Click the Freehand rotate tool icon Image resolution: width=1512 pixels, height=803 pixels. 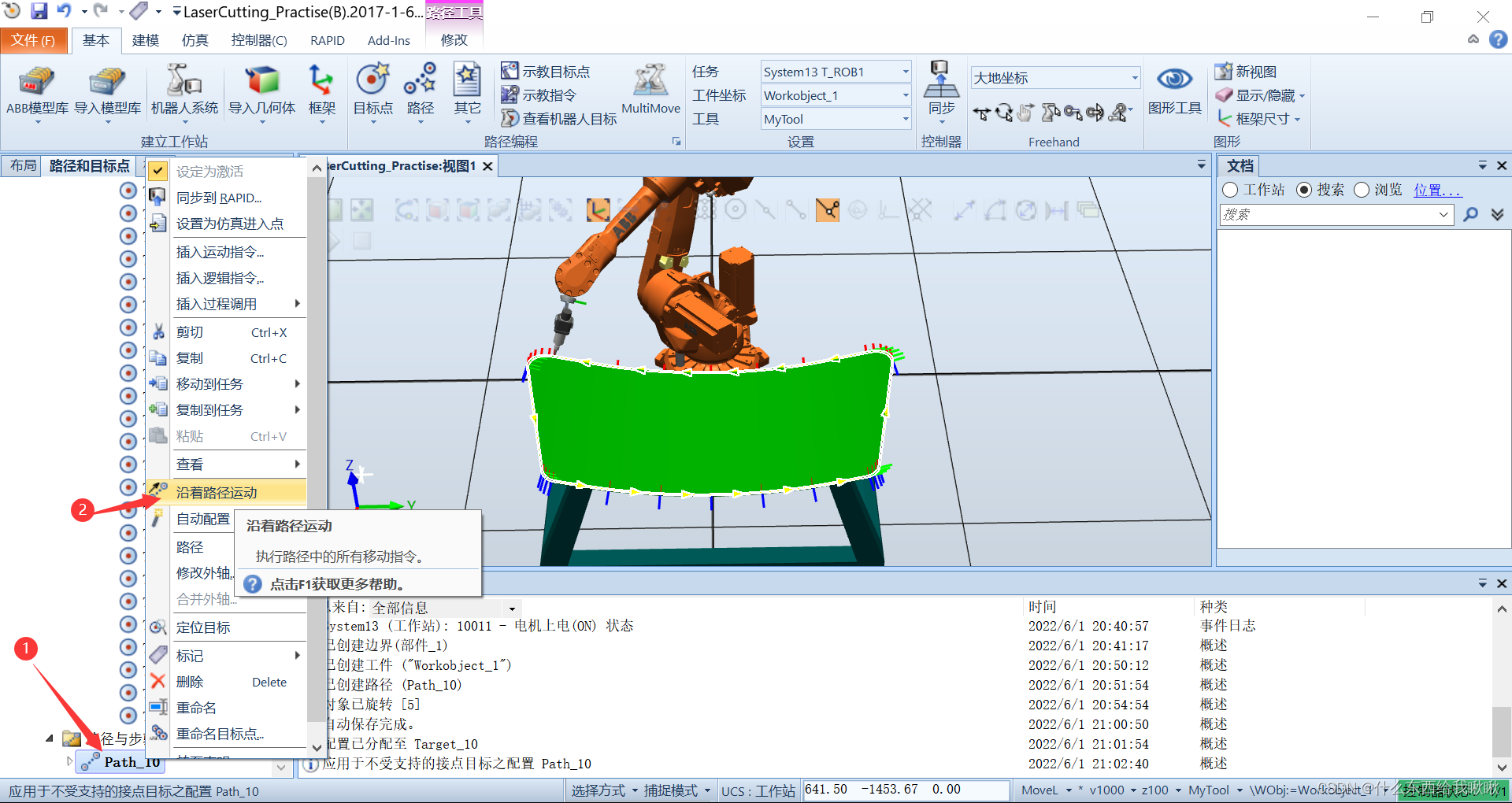click(x=1004, y=113)
